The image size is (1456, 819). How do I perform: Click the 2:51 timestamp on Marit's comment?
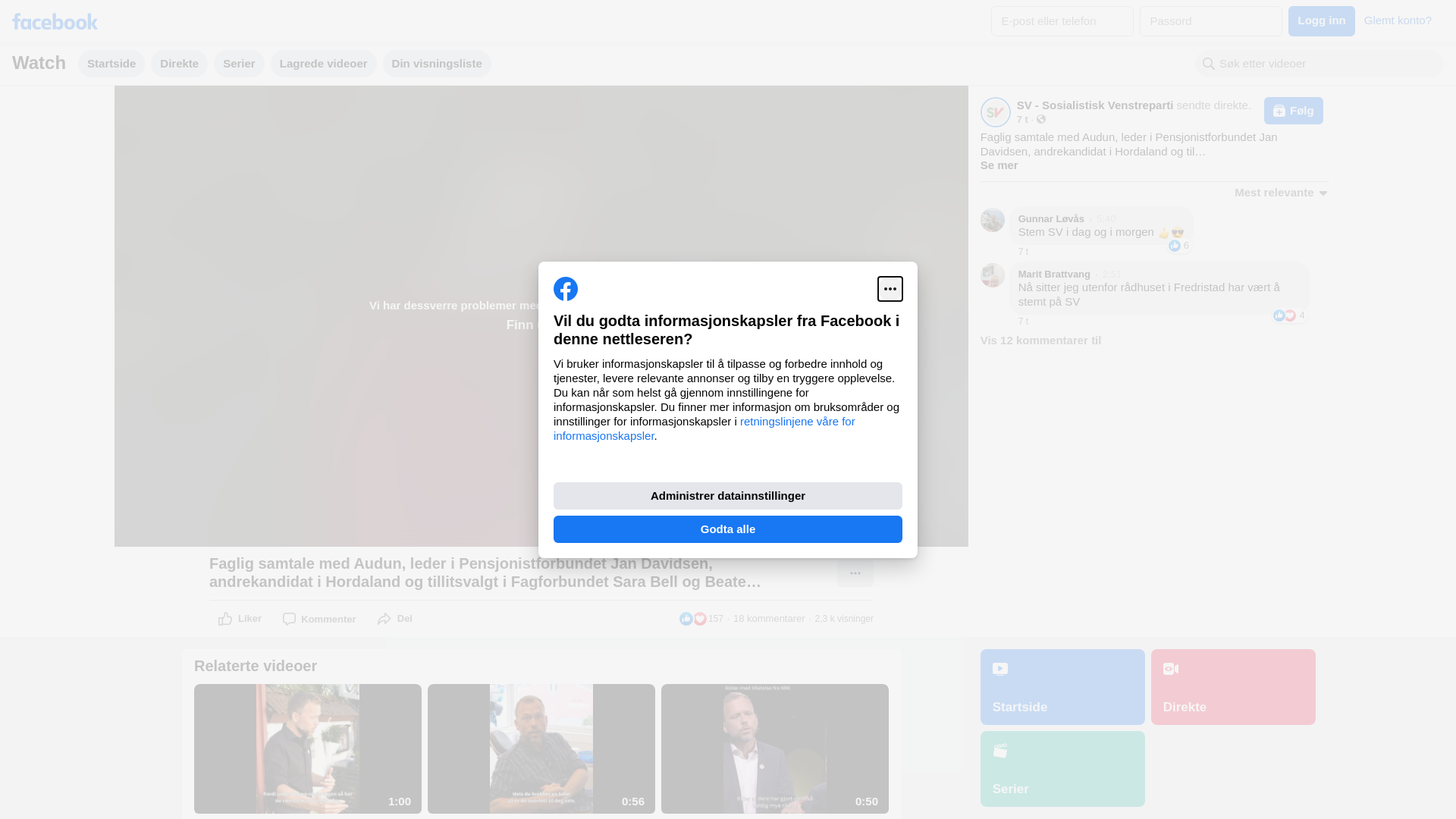[x=1112, y=275]
